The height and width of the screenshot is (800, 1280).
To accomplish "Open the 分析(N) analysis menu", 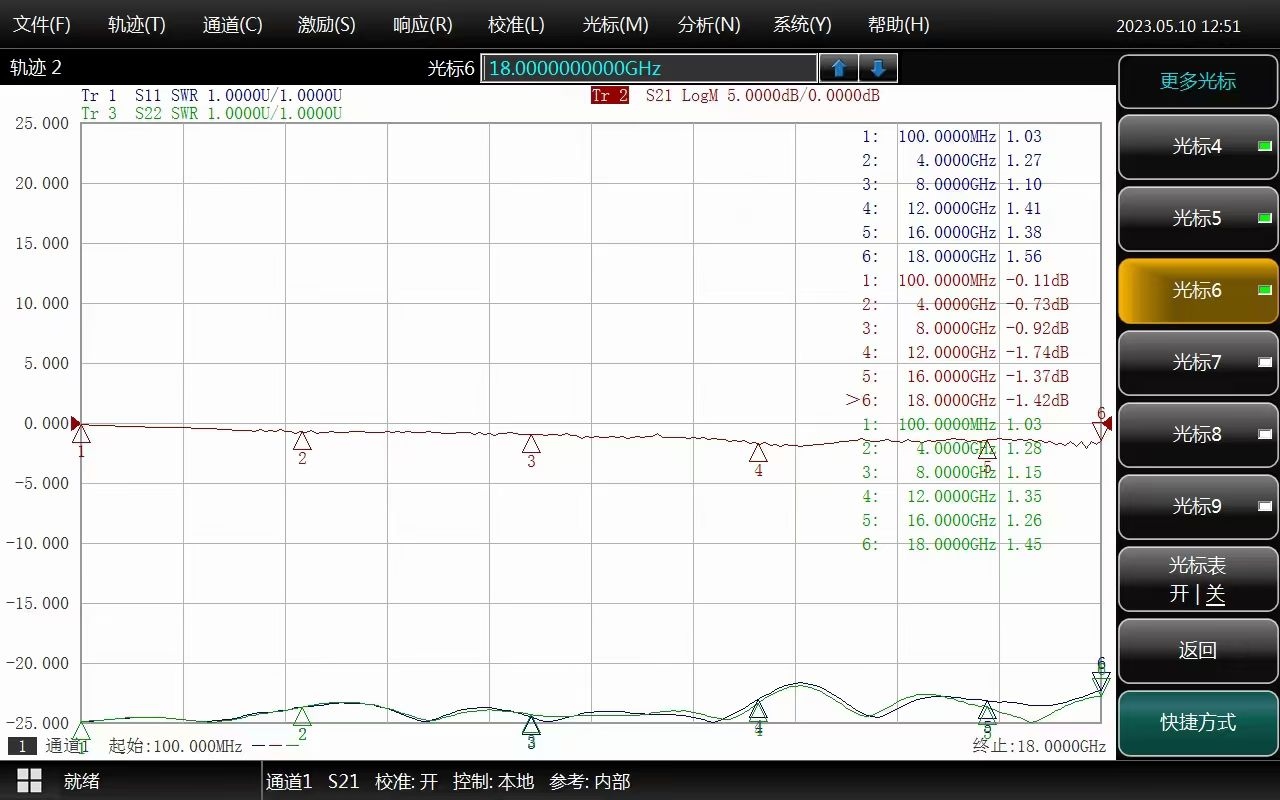I will [709, 25].
